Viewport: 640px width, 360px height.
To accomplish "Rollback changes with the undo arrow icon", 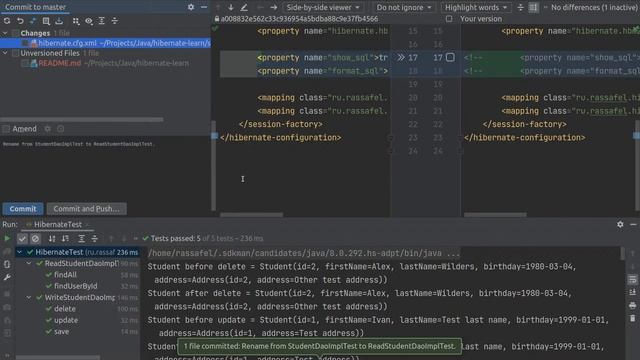I will (x=20, y=21).
